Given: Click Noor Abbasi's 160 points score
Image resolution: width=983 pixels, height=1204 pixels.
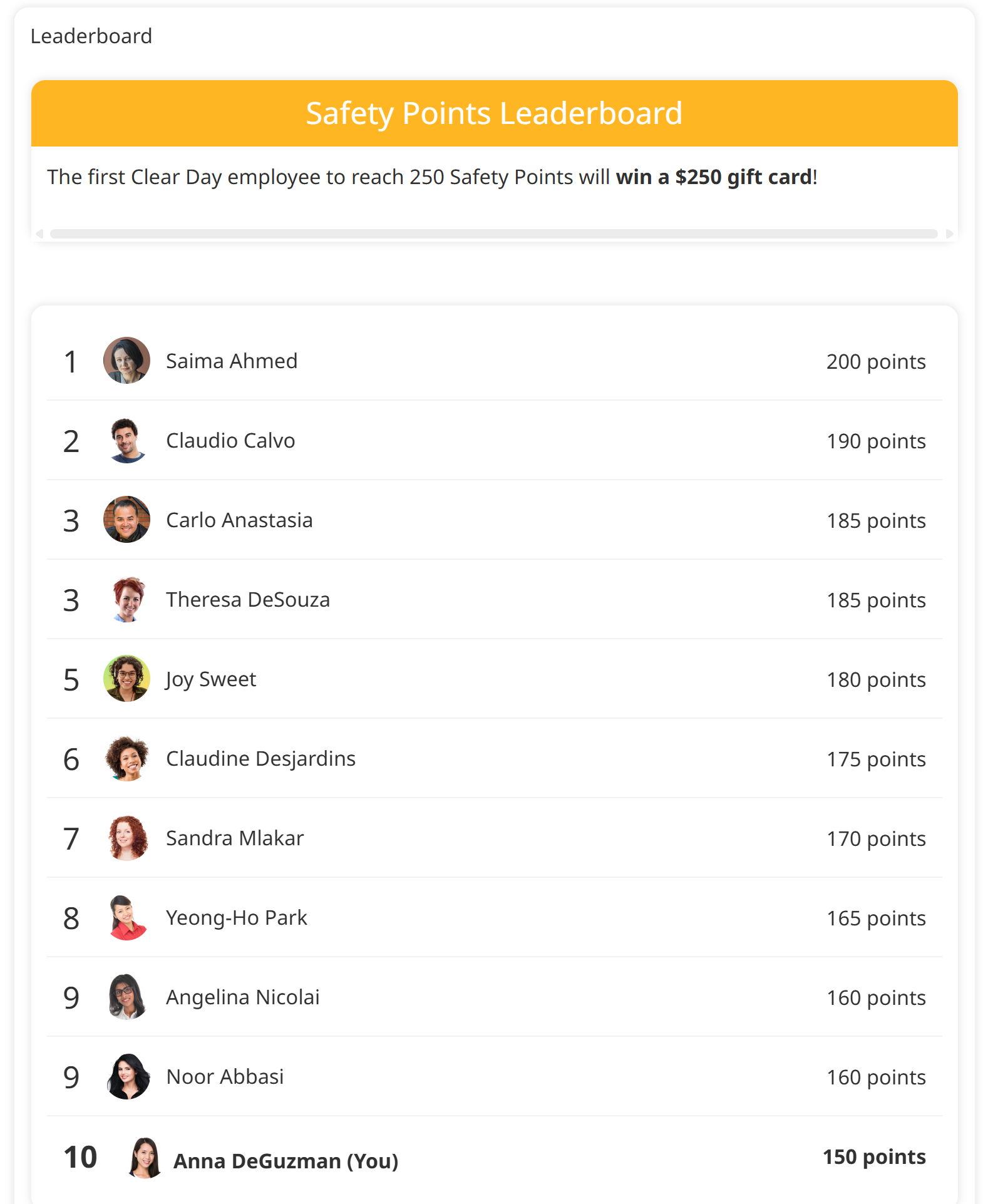Looking at the screenshot, I should coord(875,1077).
